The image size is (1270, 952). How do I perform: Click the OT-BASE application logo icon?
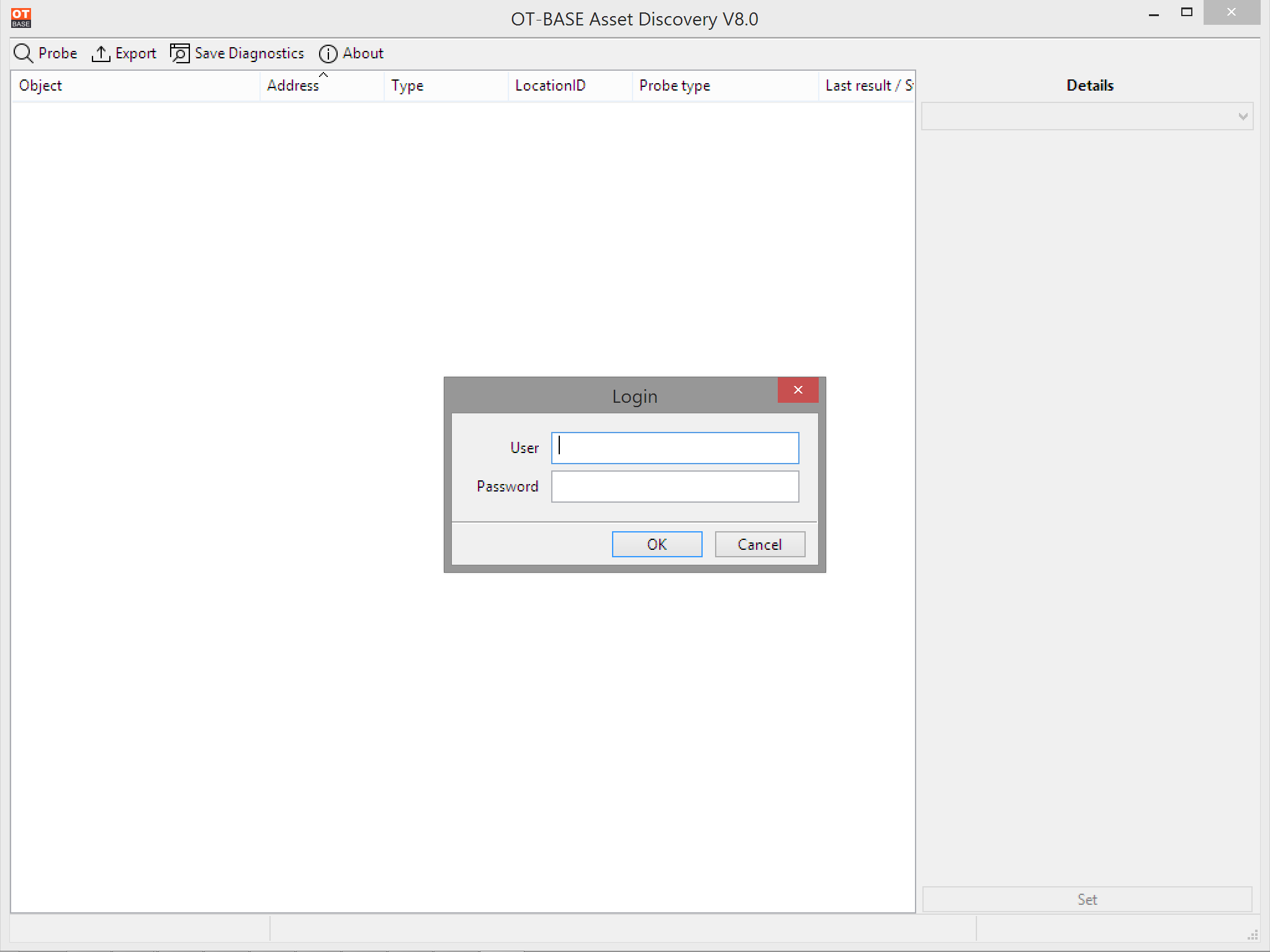21,18
